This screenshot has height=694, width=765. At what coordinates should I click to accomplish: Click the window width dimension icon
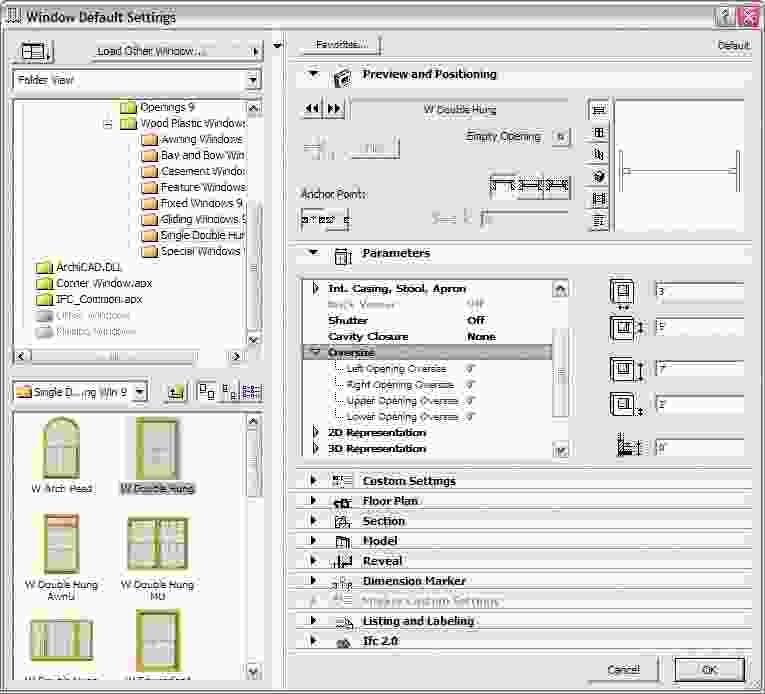(622, 293)
